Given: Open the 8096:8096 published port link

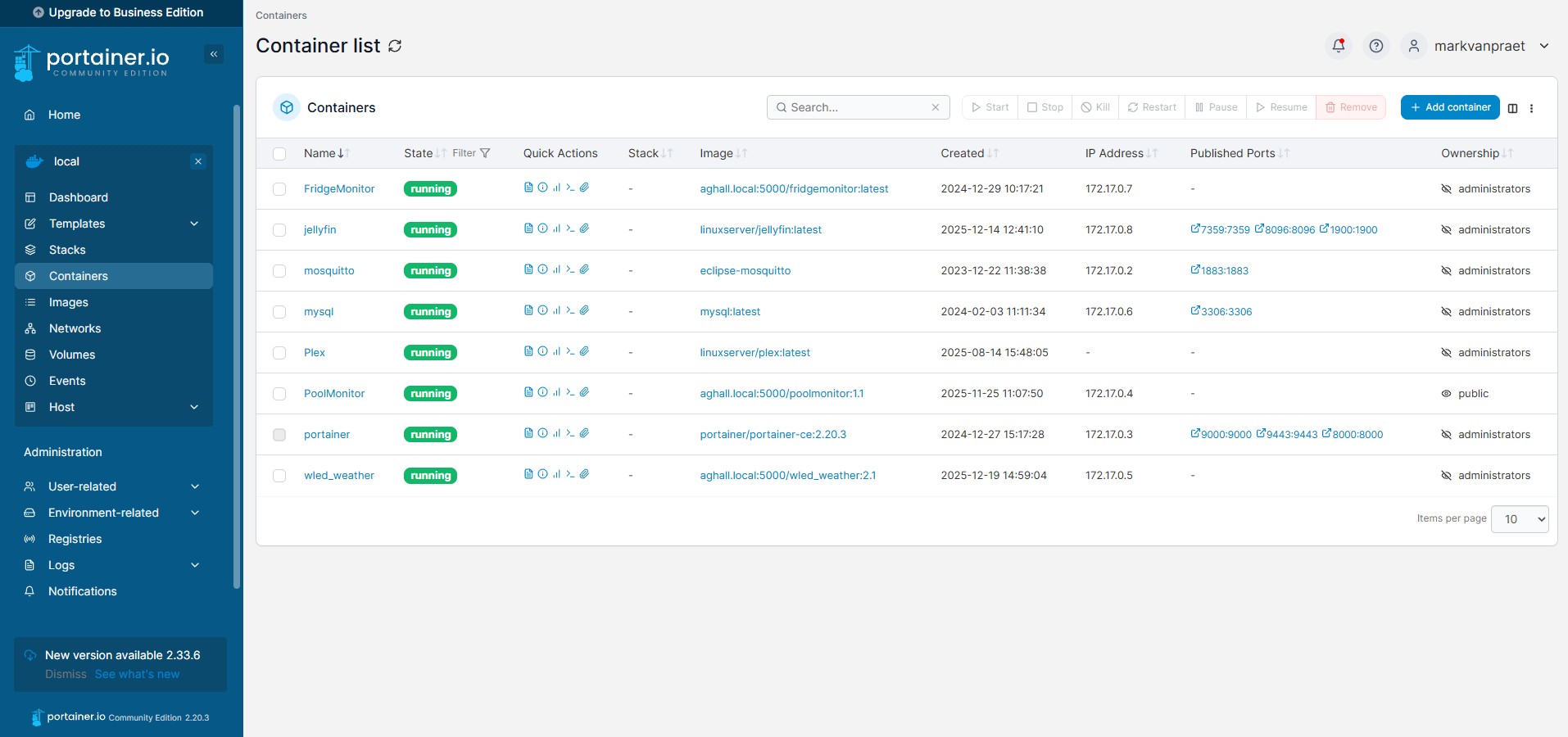Looking at the screenshot, I should (1285, 230).
